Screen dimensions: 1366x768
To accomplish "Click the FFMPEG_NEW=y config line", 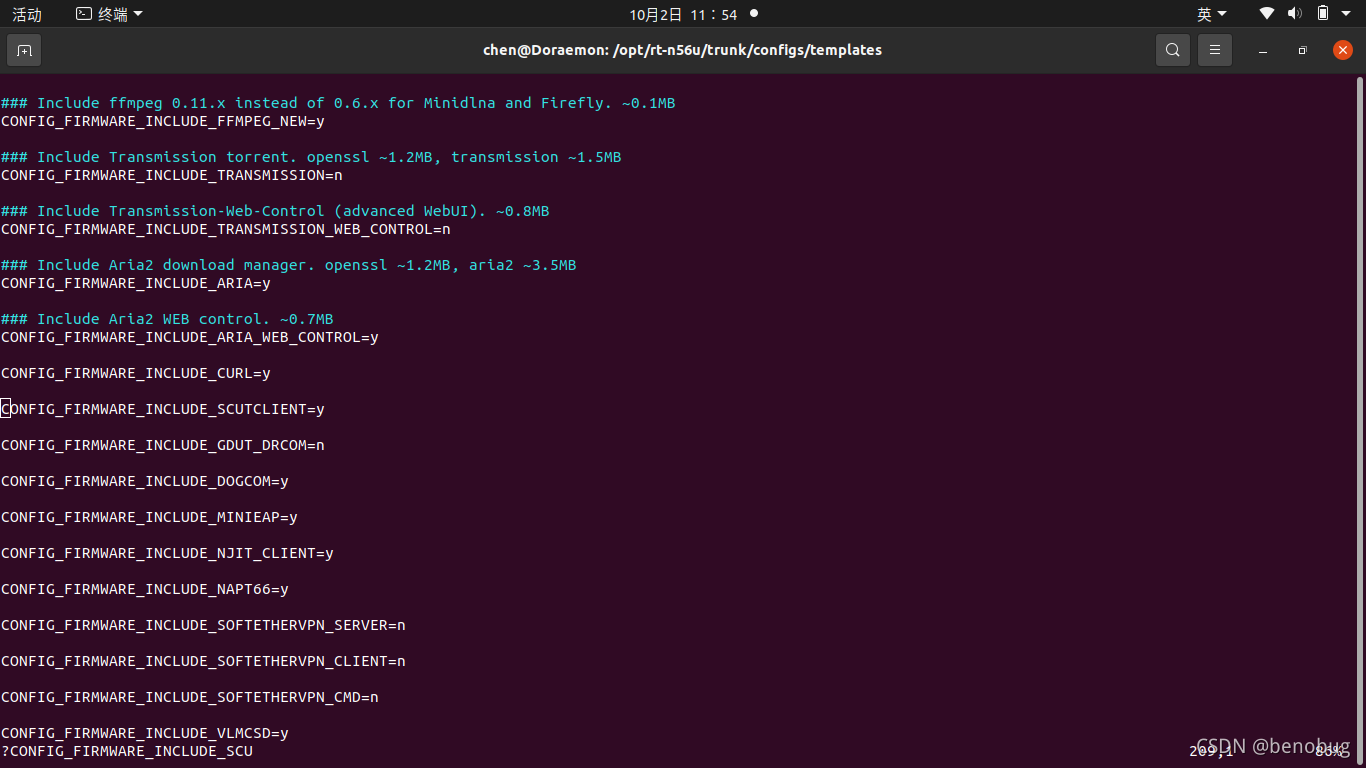I will (x=163, y=121).
